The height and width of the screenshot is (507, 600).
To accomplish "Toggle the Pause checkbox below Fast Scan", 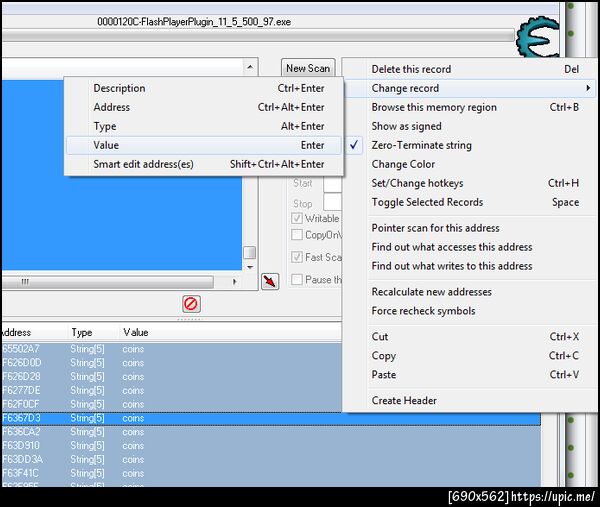I will 297,280.
